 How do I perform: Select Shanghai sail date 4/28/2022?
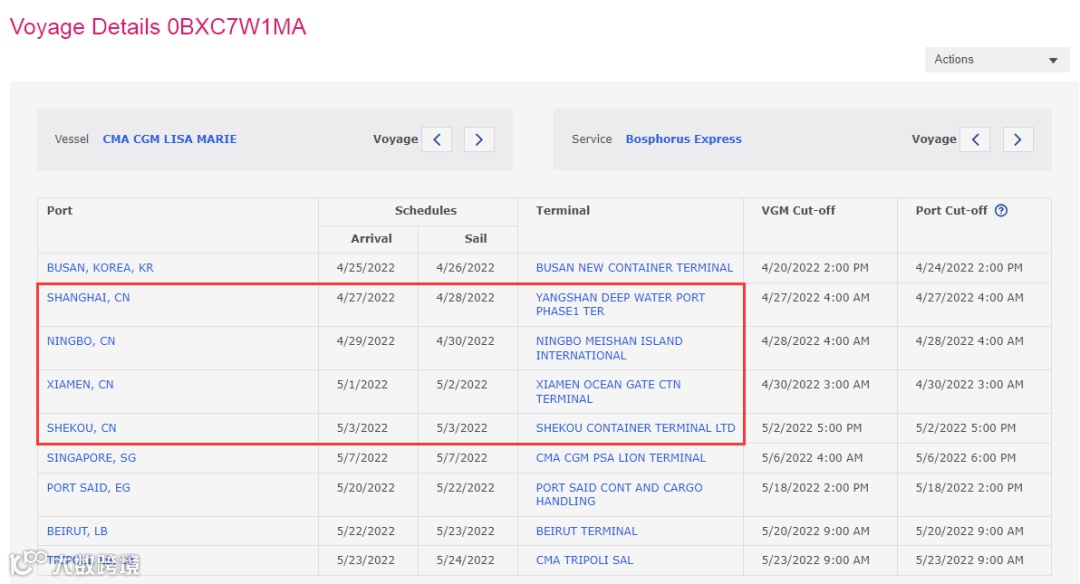pos(465,298)
